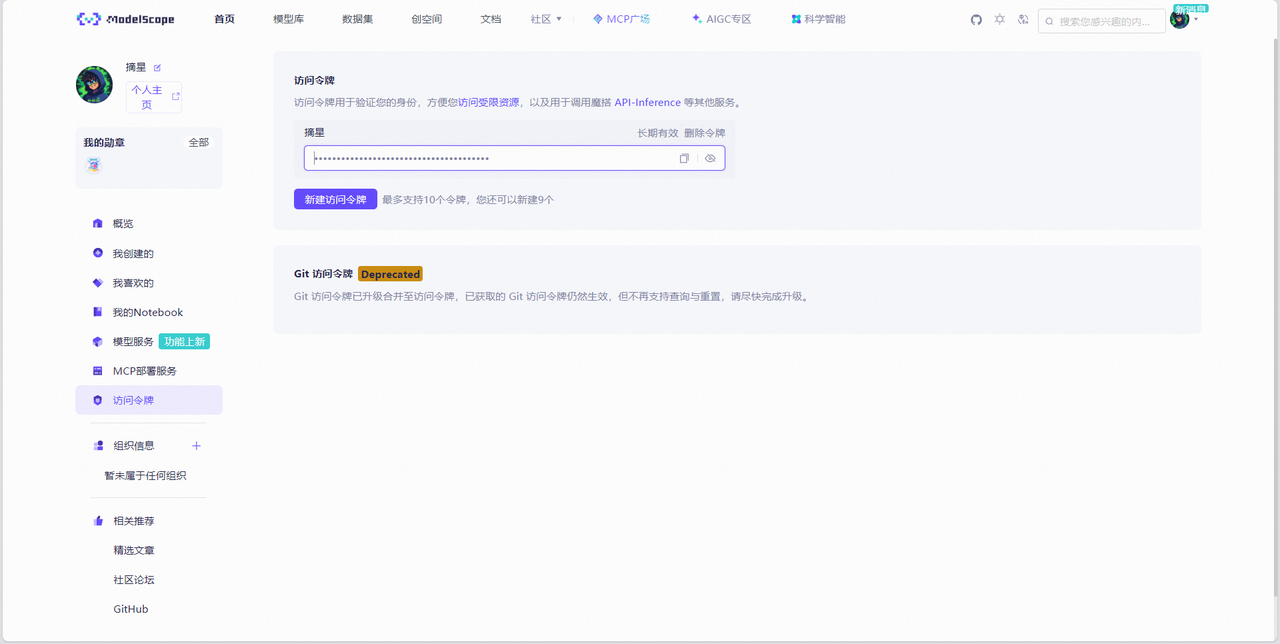Click the 删除令牌 link
This screenshot has width=1280, height=644.
pyautogui.click(x=704, y=133)
